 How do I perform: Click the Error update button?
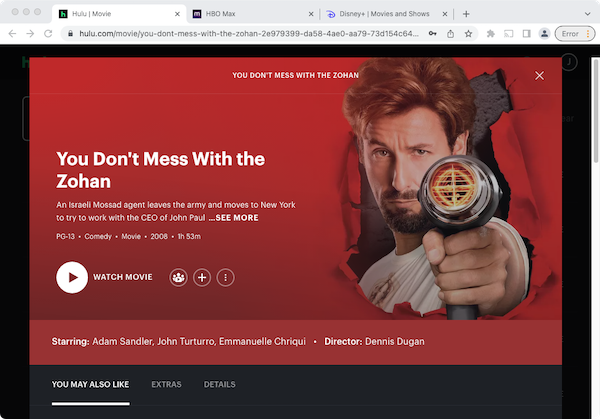point(575,34)
